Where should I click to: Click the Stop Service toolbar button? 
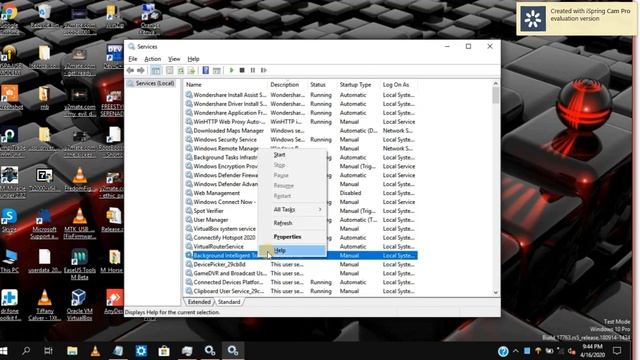coord(242,70)
